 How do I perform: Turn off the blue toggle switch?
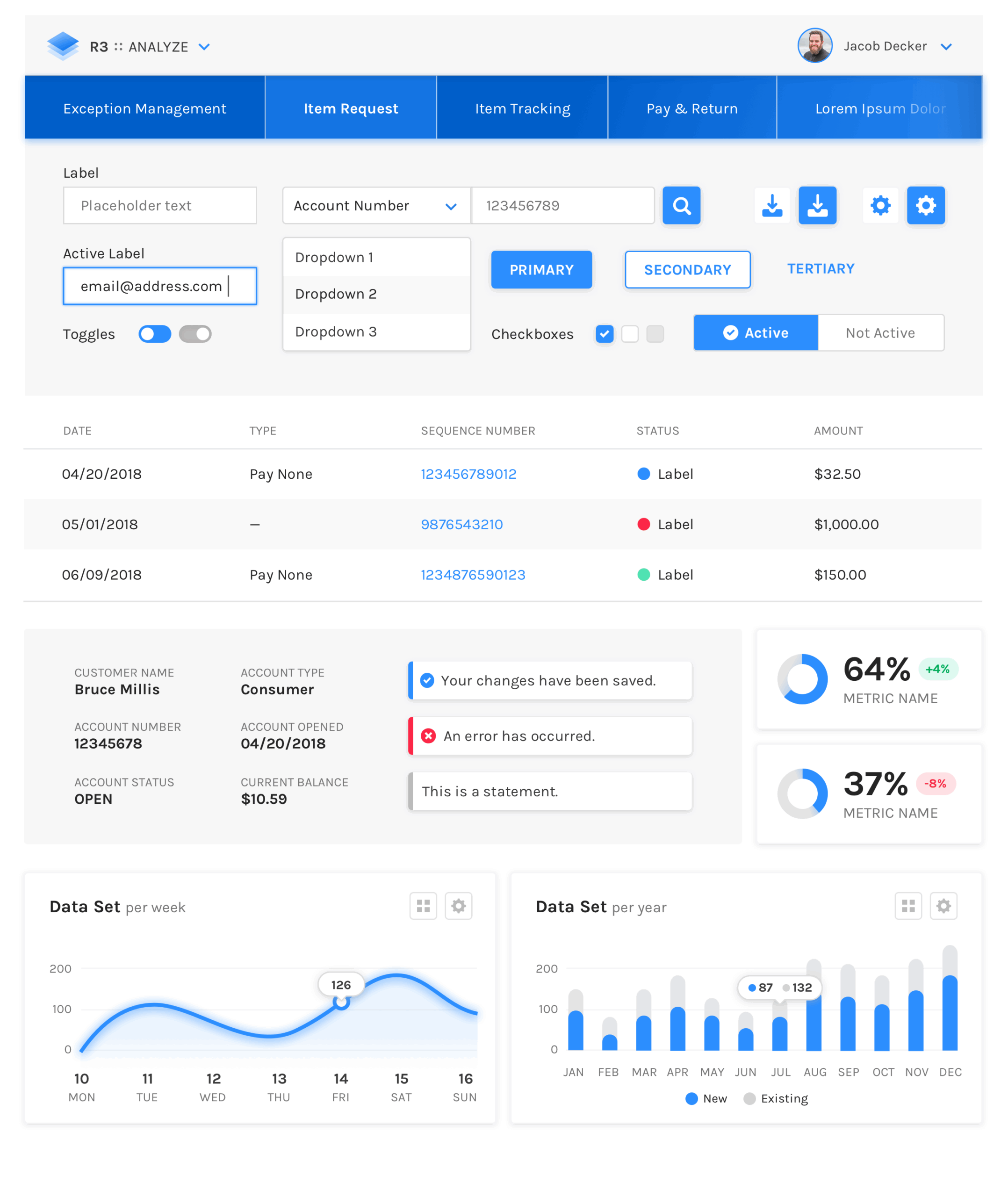click(x=155, y=334)
